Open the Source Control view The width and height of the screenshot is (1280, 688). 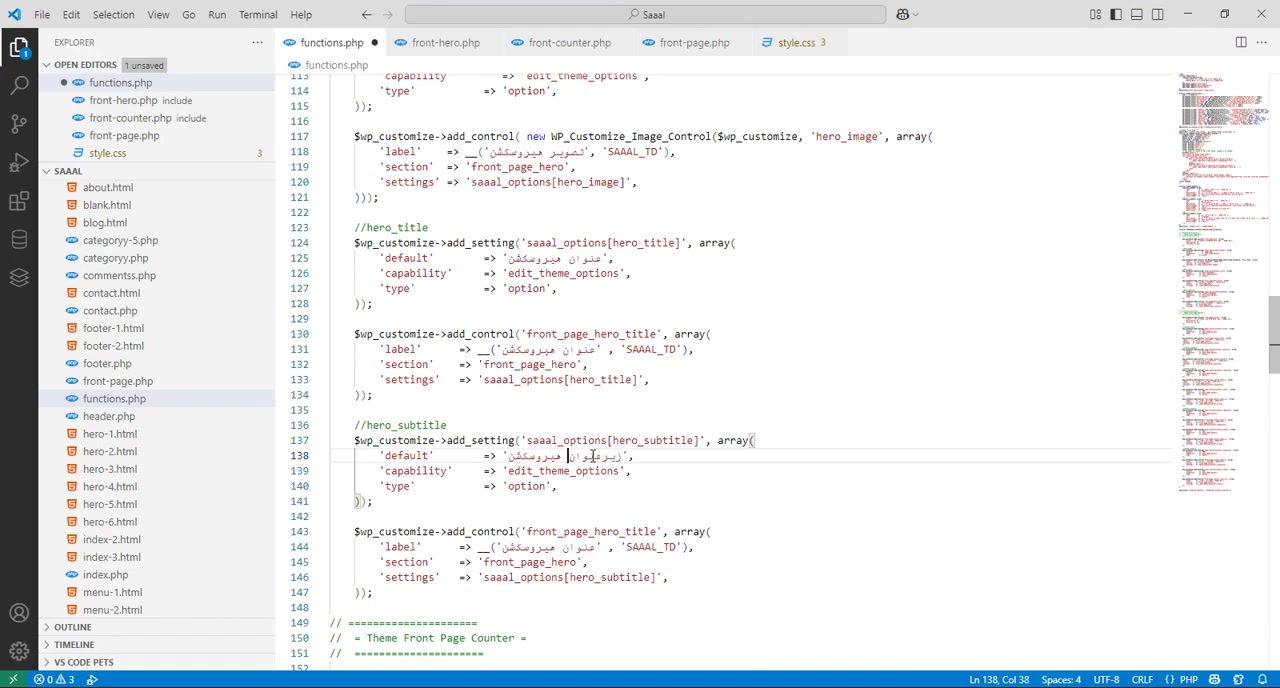(19, 124)
